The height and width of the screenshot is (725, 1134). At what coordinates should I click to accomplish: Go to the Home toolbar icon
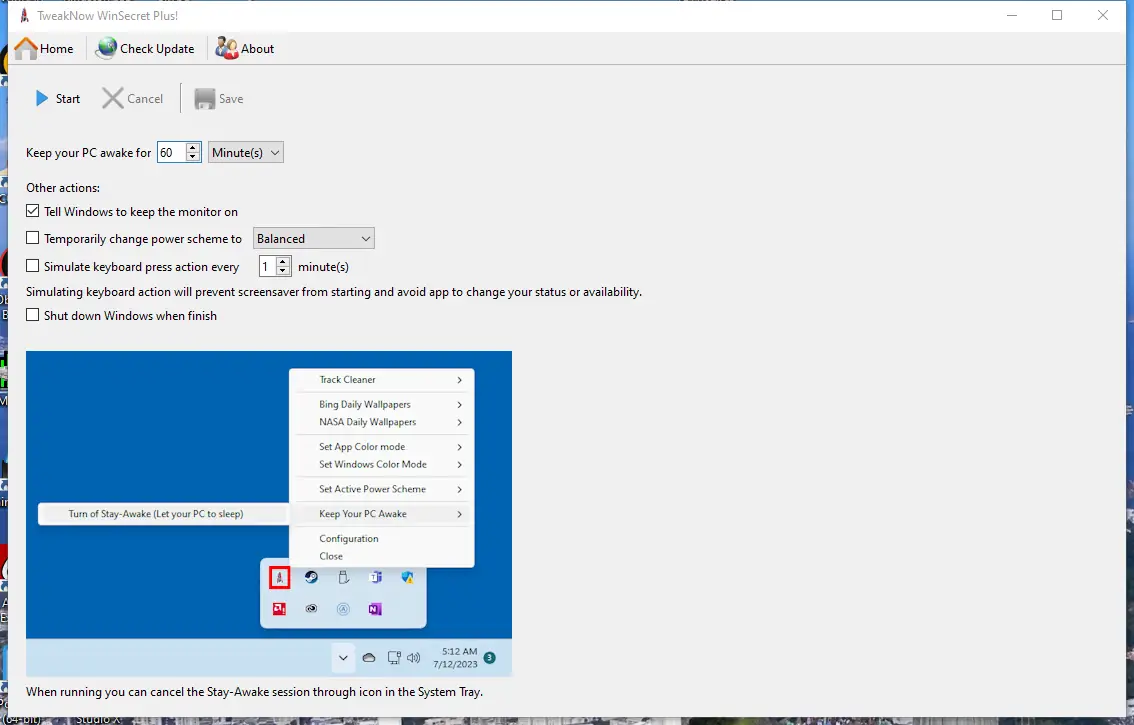26,48
